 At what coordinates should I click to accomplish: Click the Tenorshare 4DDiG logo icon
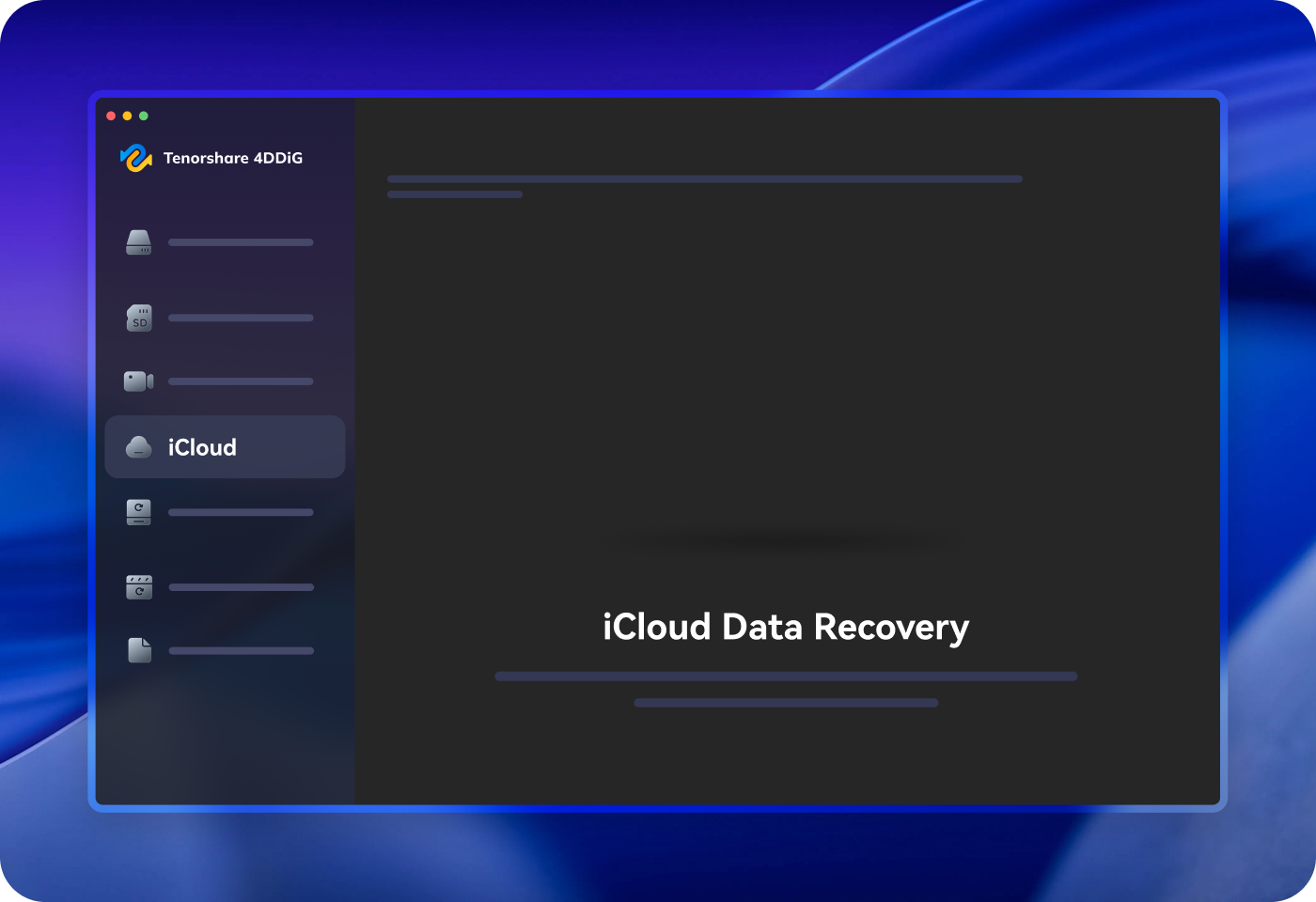point(136,158)
